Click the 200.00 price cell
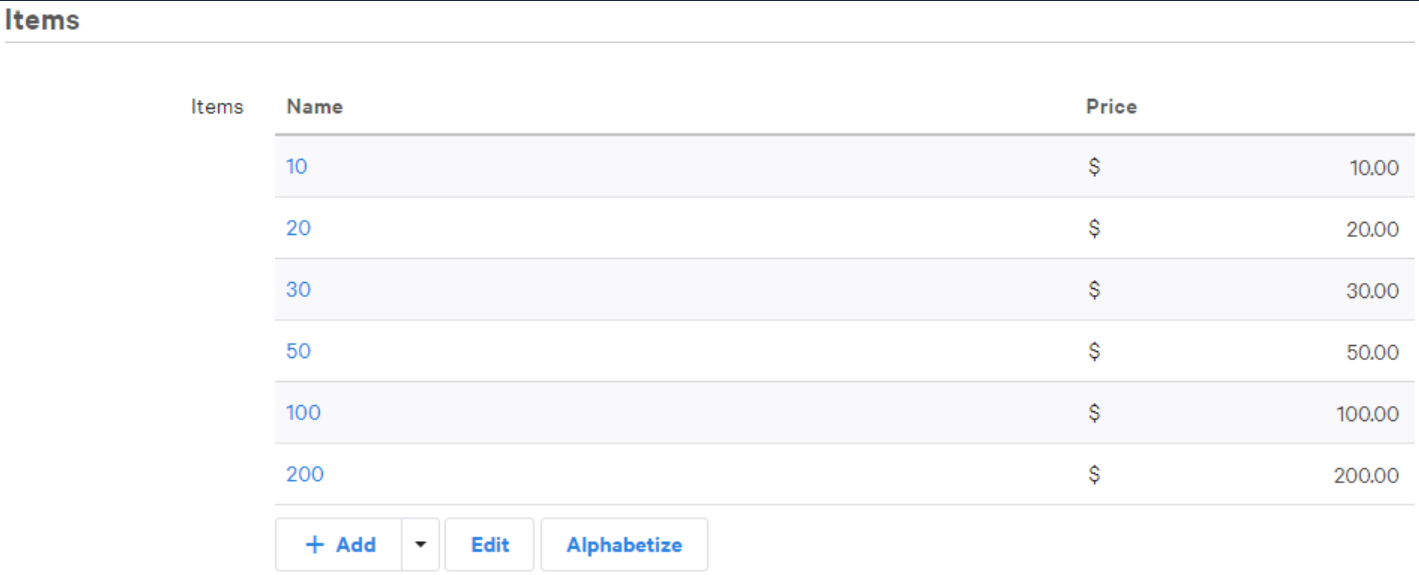Viewport: 1419px width, 575px height. click(x=1366, y=476)
